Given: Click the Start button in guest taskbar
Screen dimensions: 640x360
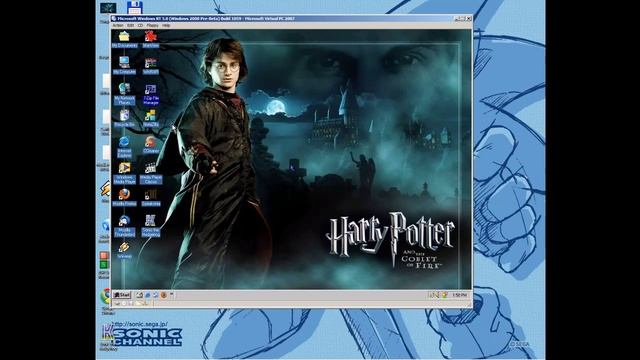Looking at the screenshot, I should [x=122, y=295].
